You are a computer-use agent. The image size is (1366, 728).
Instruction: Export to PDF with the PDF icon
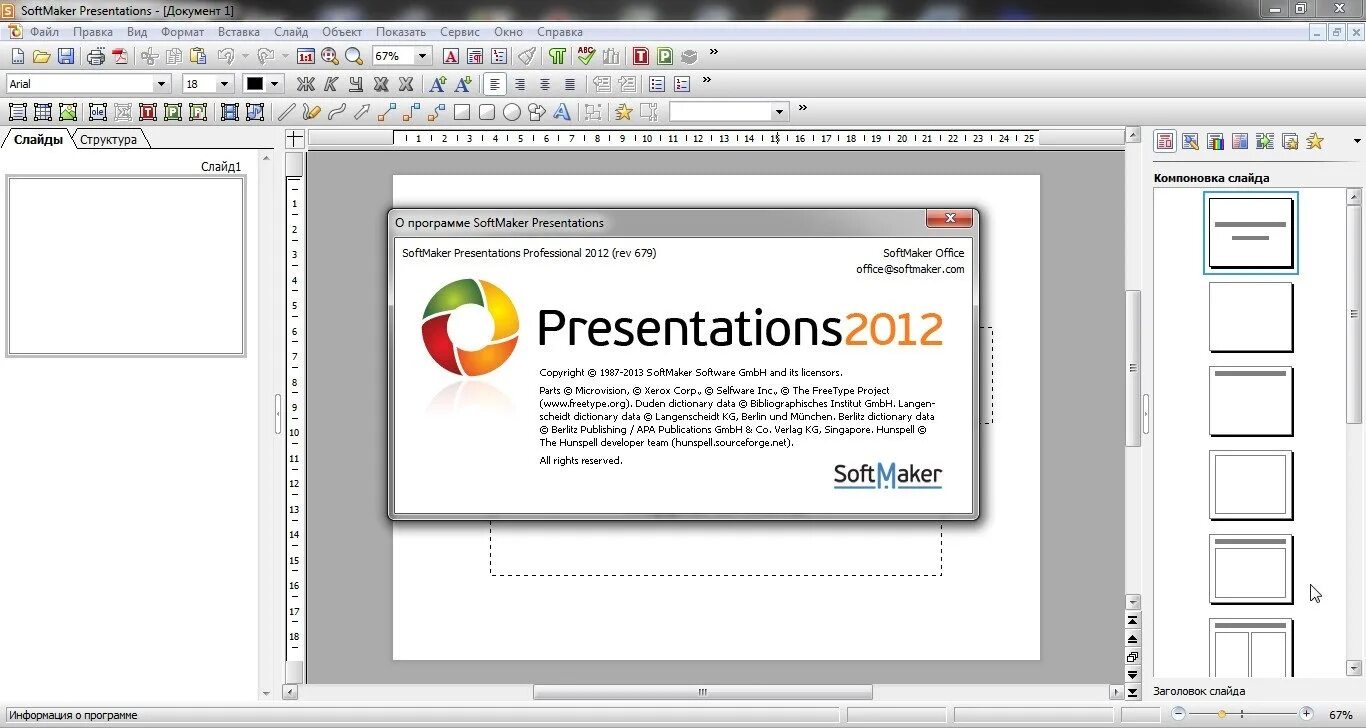click(120, 56)
